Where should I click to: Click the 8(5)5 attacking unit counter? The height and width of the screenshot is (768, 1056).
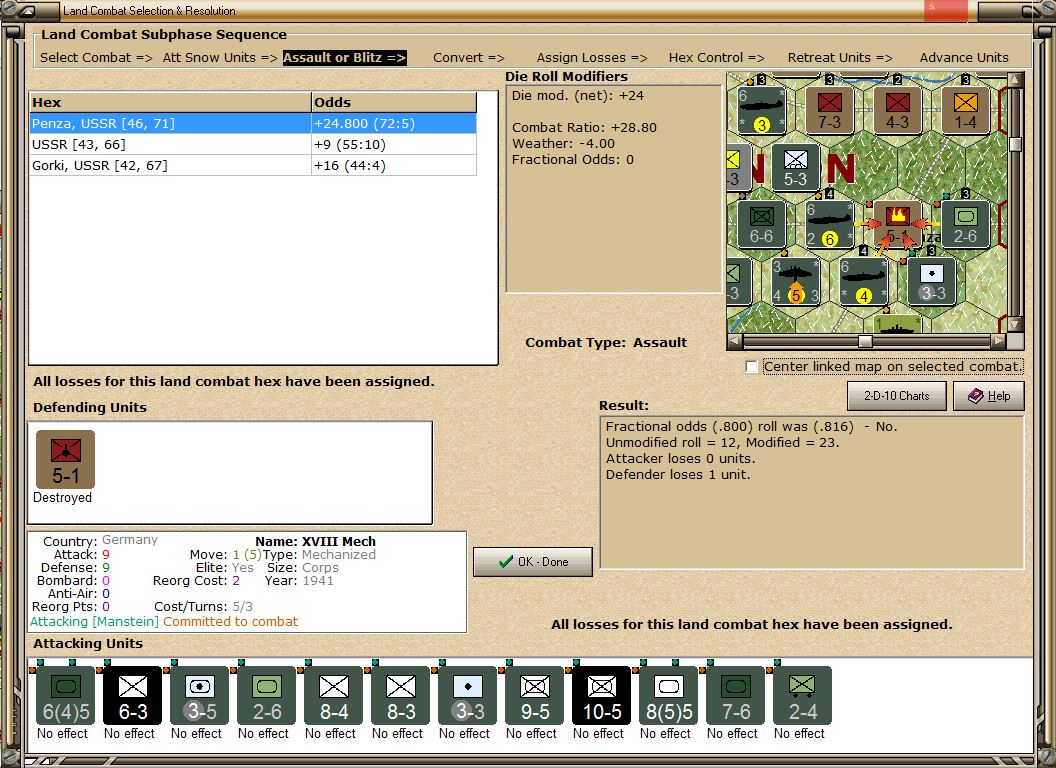click(669, 697)
